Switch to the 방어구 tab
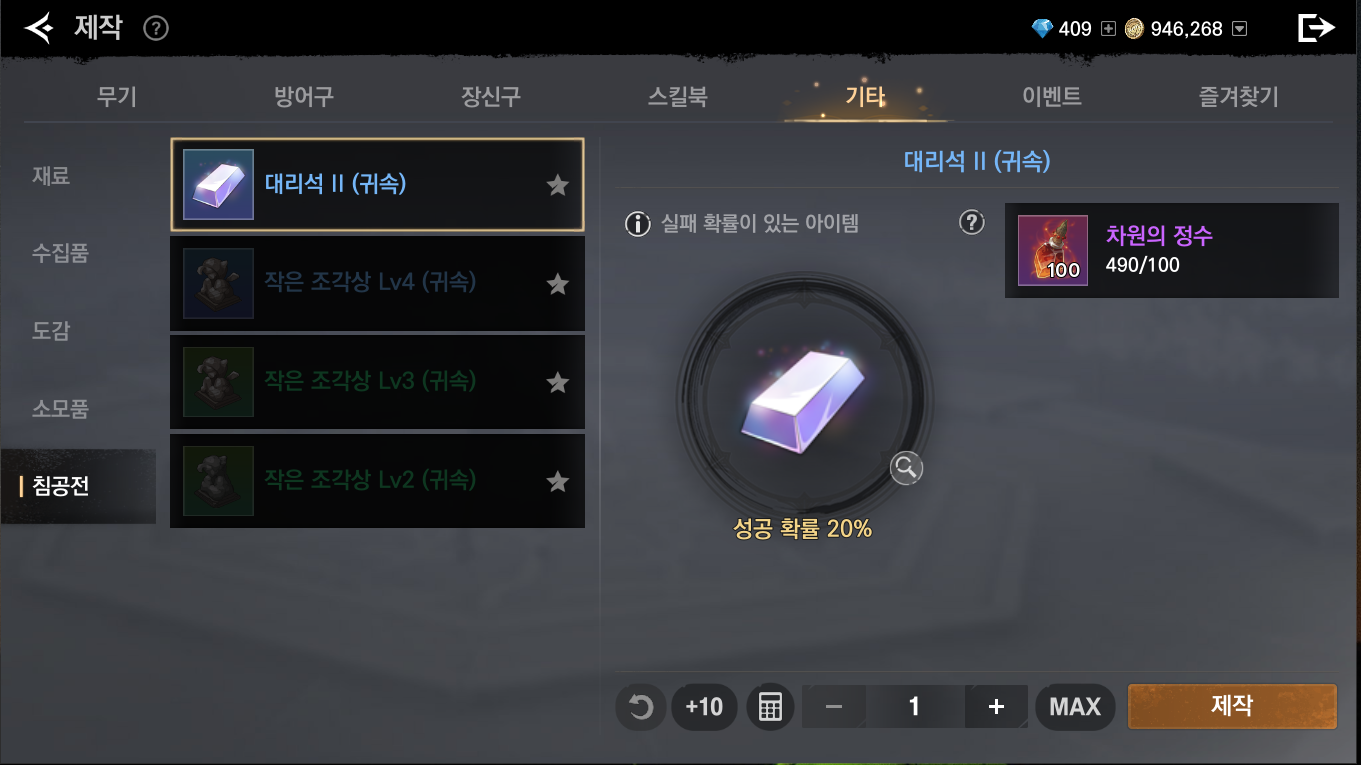1361x765 pixels. pos(304,97)
